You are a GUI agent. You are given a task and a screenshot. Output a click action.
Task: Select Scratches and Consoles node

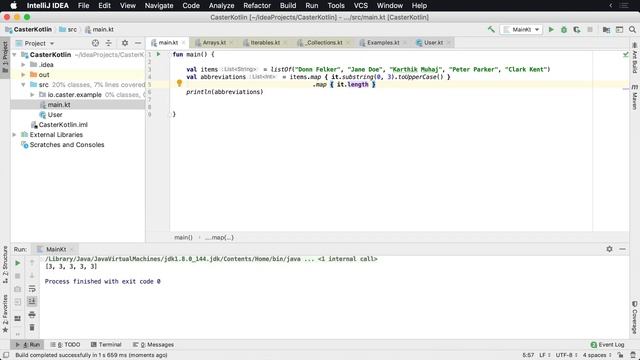(67, 145)
